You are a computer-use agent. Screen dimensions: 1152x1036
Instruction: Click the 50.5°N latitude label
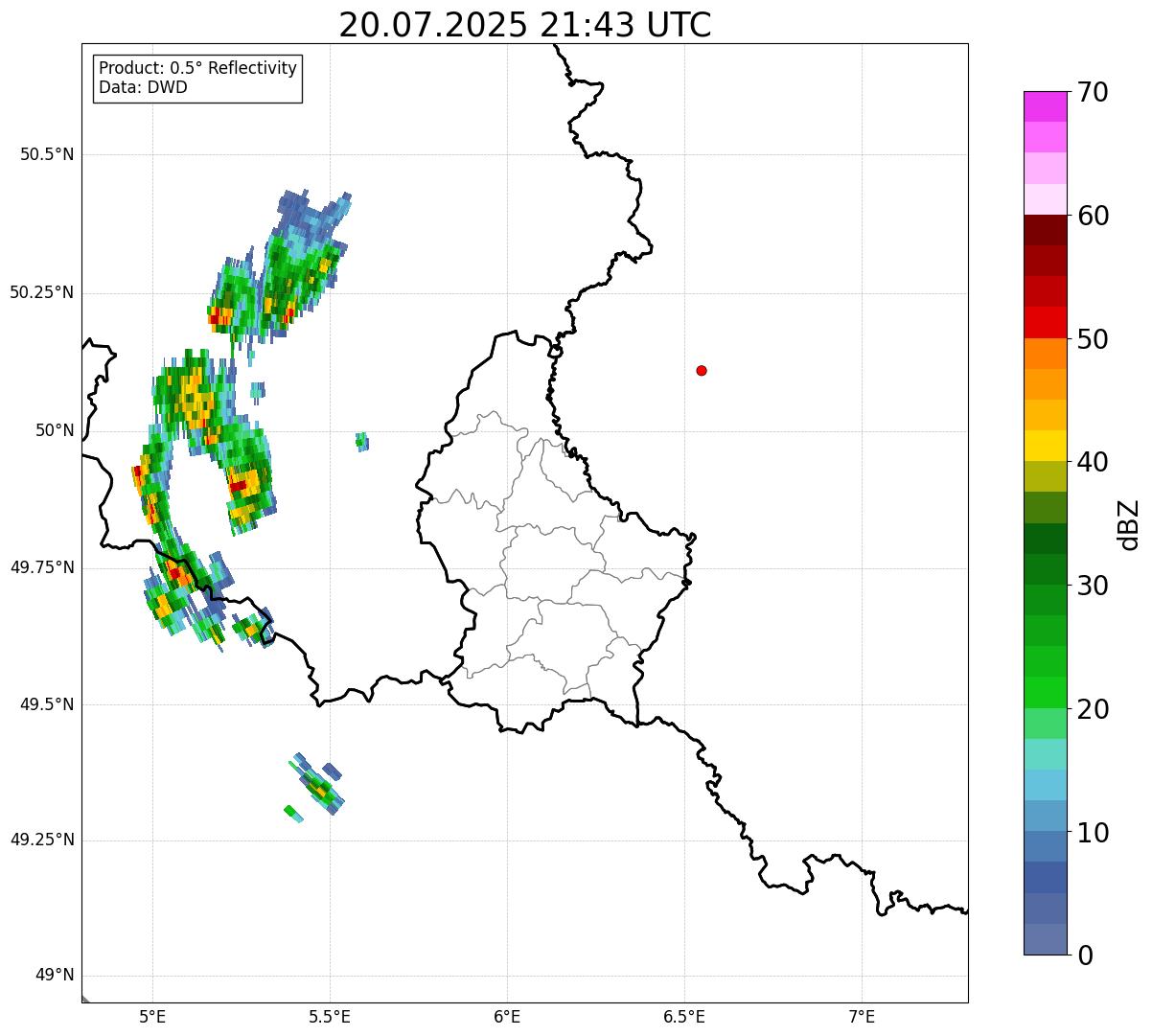tap(47, 154)
